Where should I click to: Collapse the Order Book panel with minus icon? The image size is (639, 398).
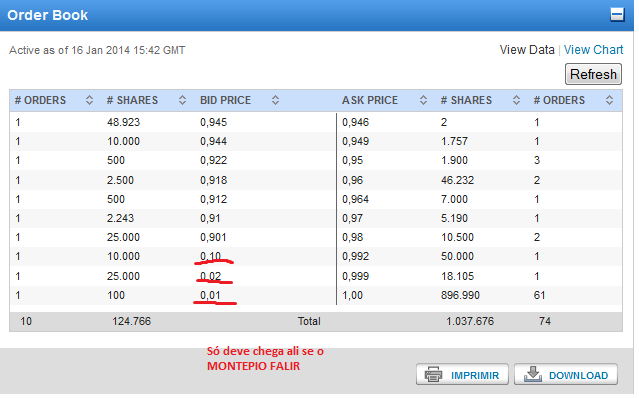pos(617,15)
